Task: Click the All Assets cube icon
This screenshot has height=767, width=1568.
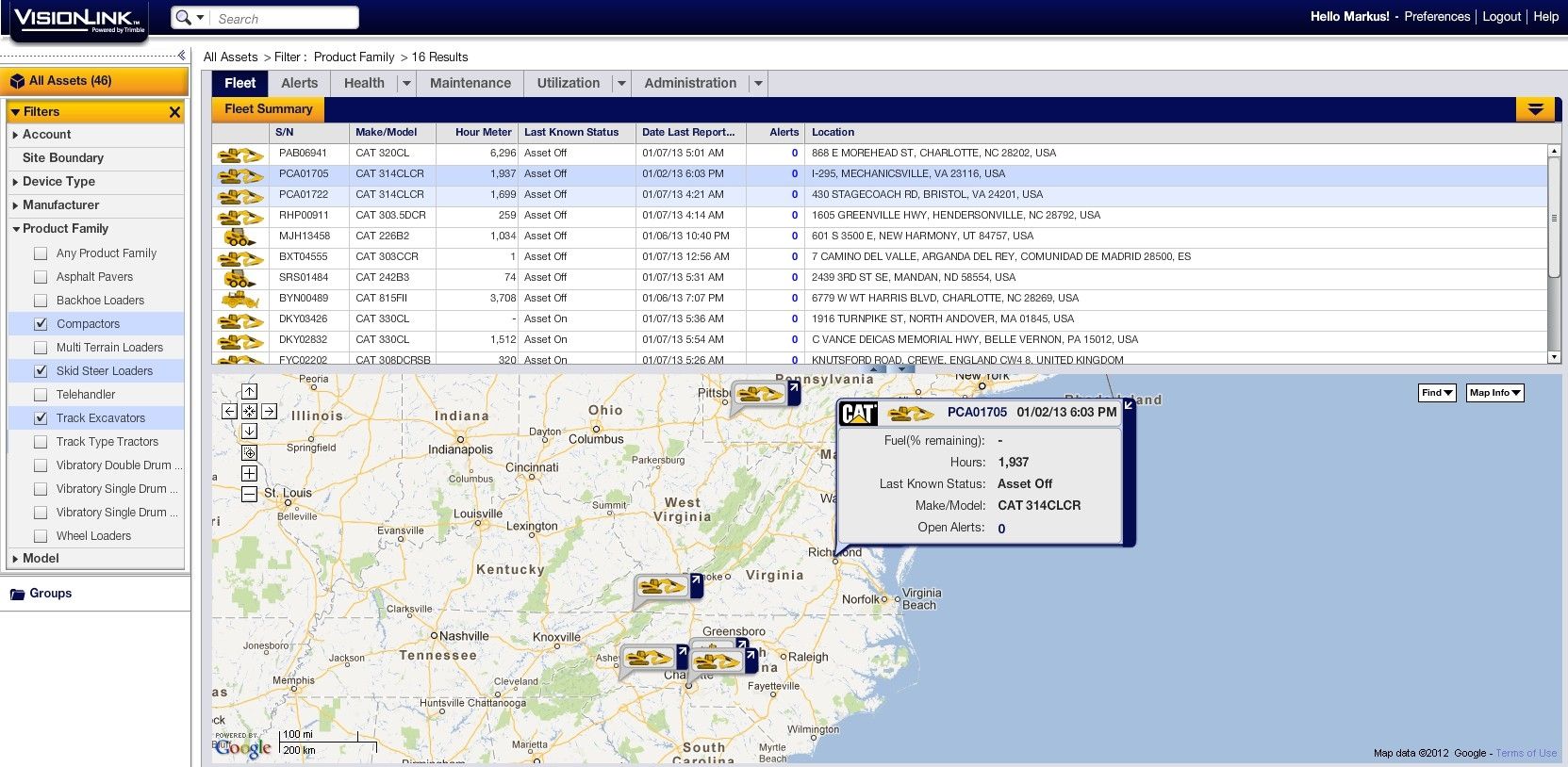Action: (x=17, y=81)
